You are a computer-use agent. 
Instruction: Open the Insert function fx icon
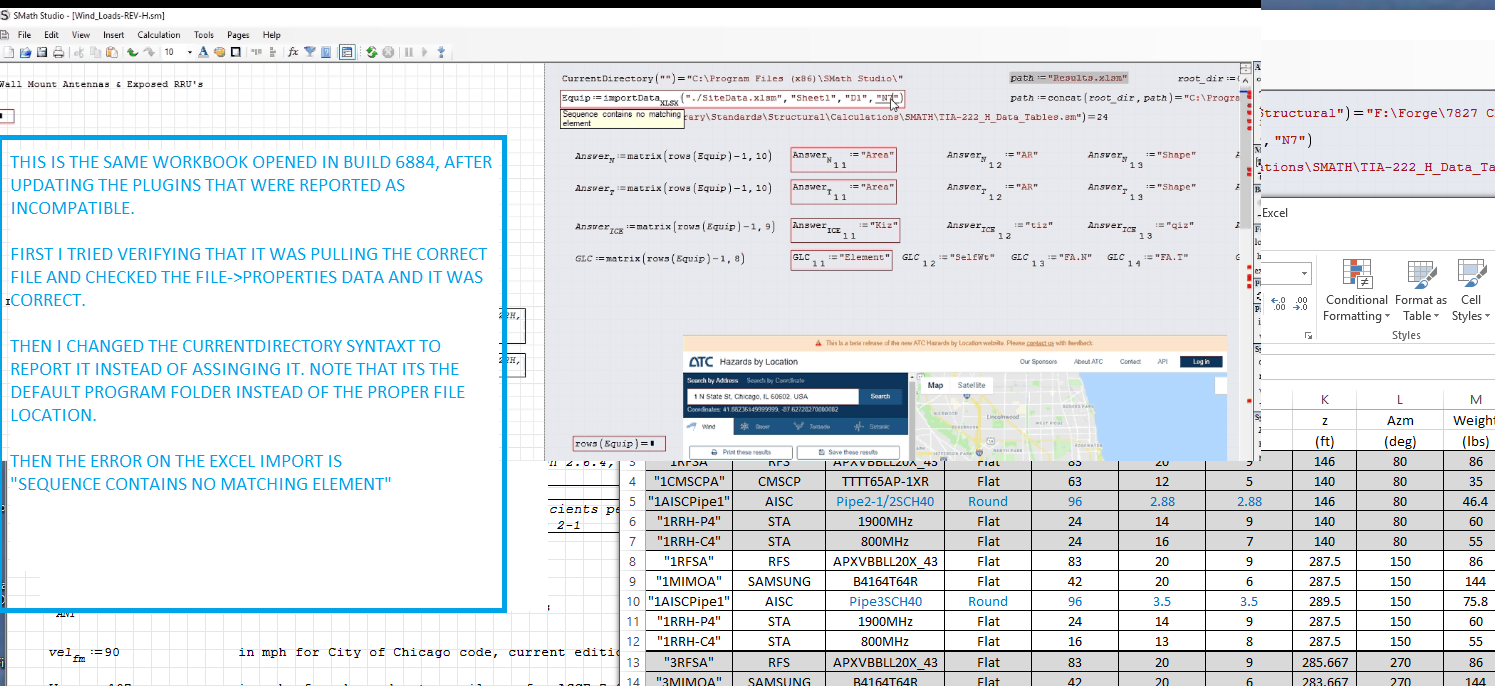point(293,52)
